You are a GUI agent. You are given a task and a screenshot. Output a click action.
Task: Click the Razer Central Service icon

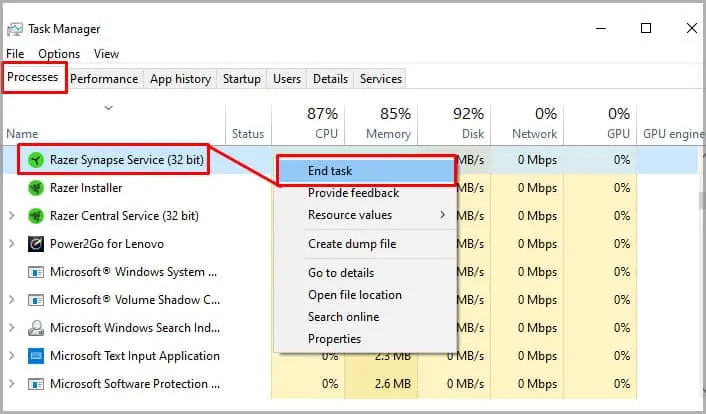[36, 216]
